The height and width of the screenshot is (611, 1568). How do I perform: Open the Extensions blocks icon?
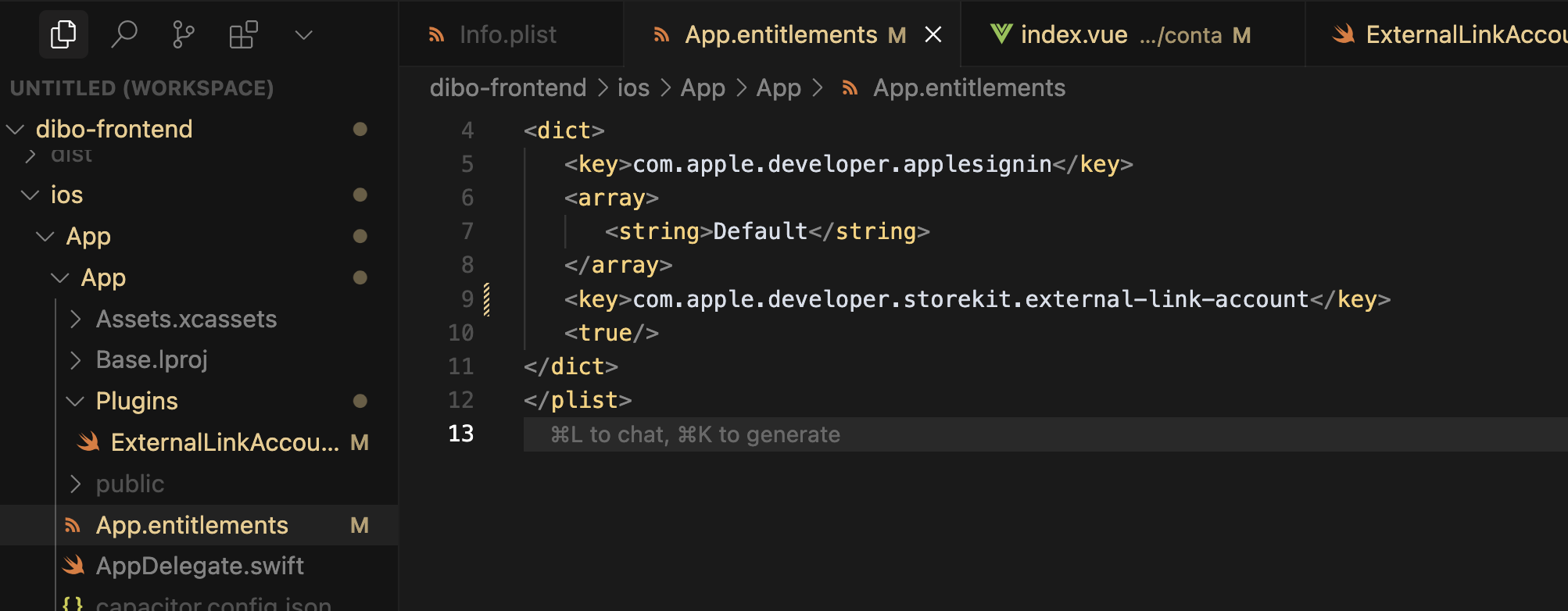click(243, 35)
